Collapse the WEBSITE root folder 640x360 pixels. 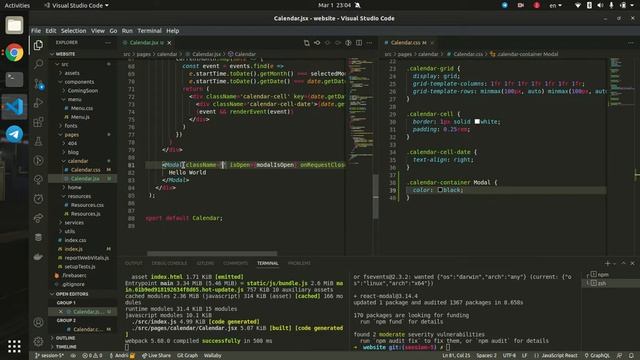tap(83, 54)
